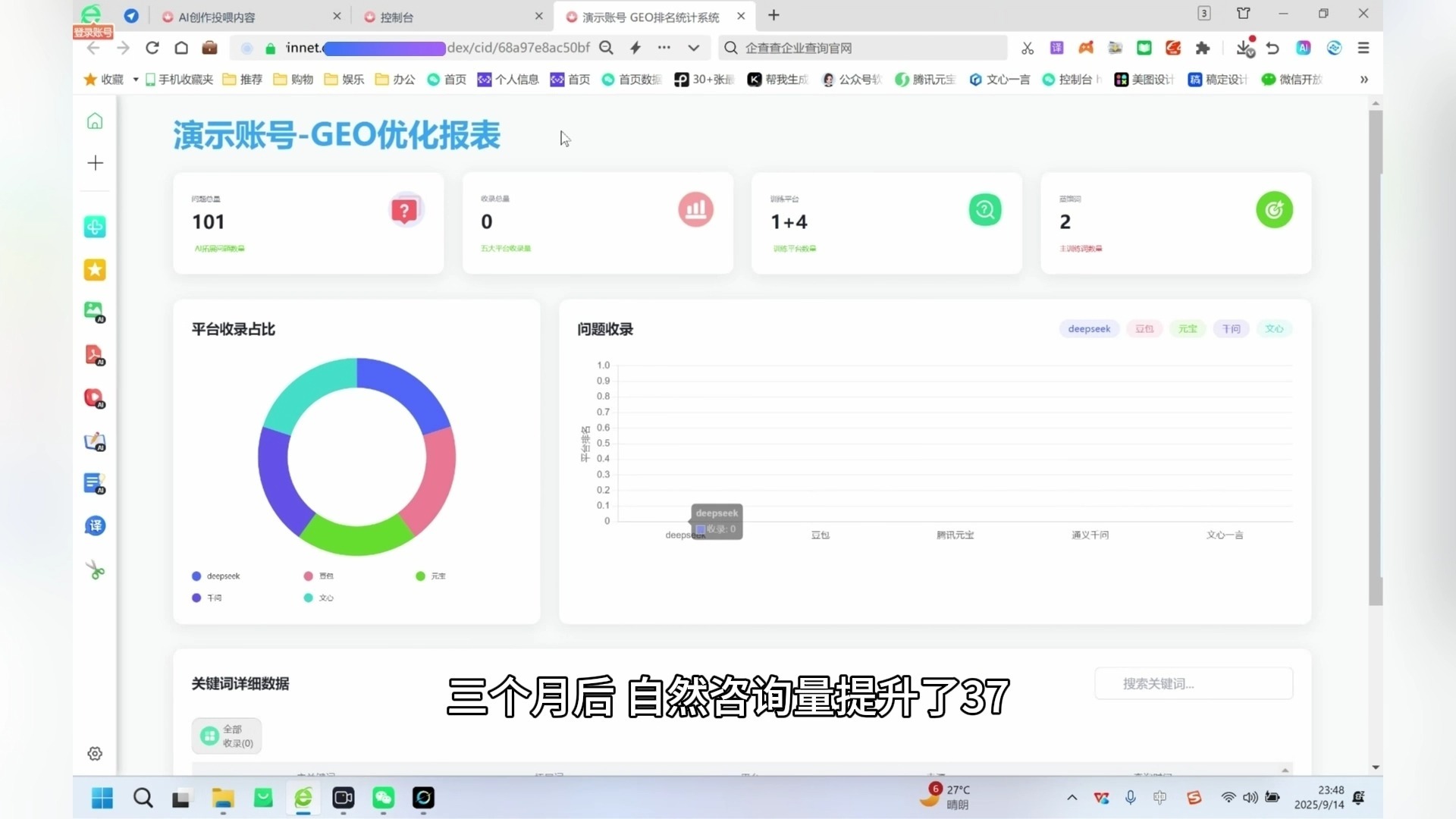This screenshot has height=819, width=1456.
Task: Open the downloads icon in browser toolbar
Action: click(1244, 48)
